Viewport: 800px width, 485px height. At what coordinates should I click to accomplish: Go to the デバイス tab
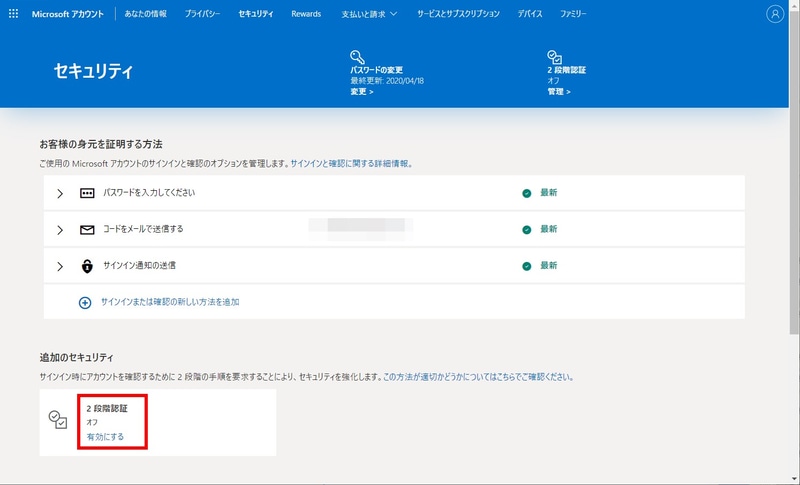tap(530, 14)
